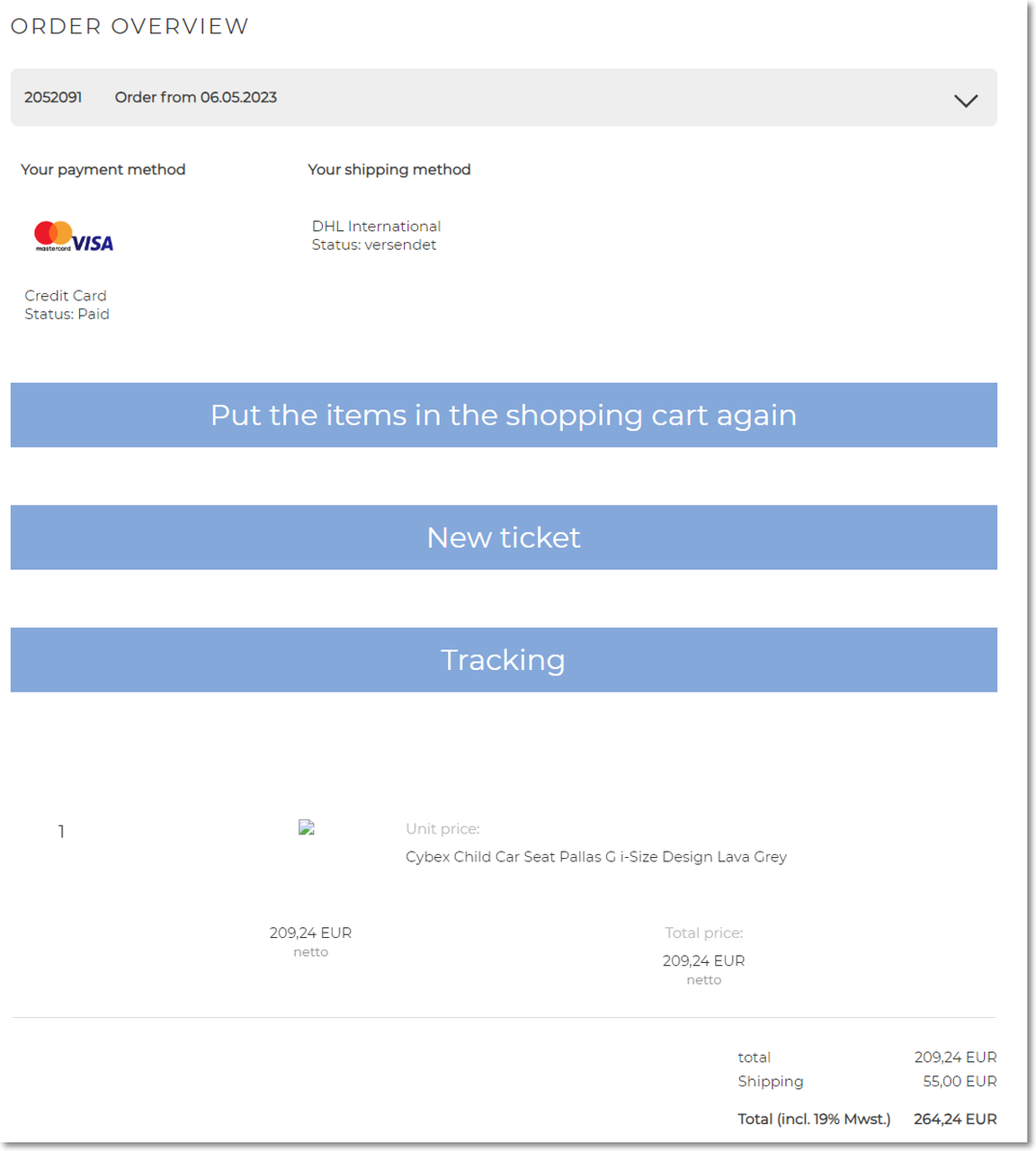Put the items in the shopping cart again
The height and width of the screenshot is (1151, 1036).
click(504, 415)
